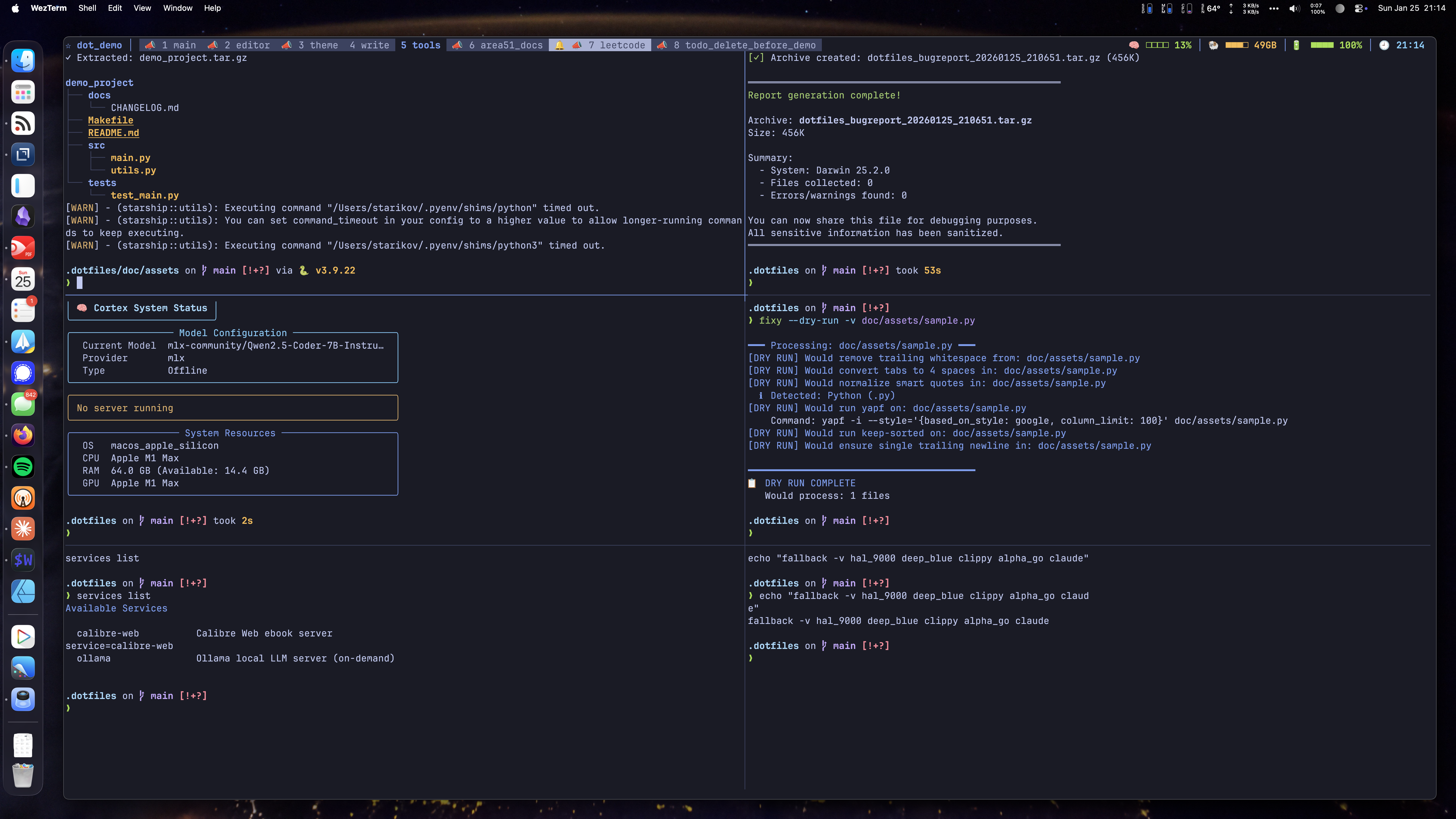Click the clock emoji in status bar

click(x=1384, y=45)
